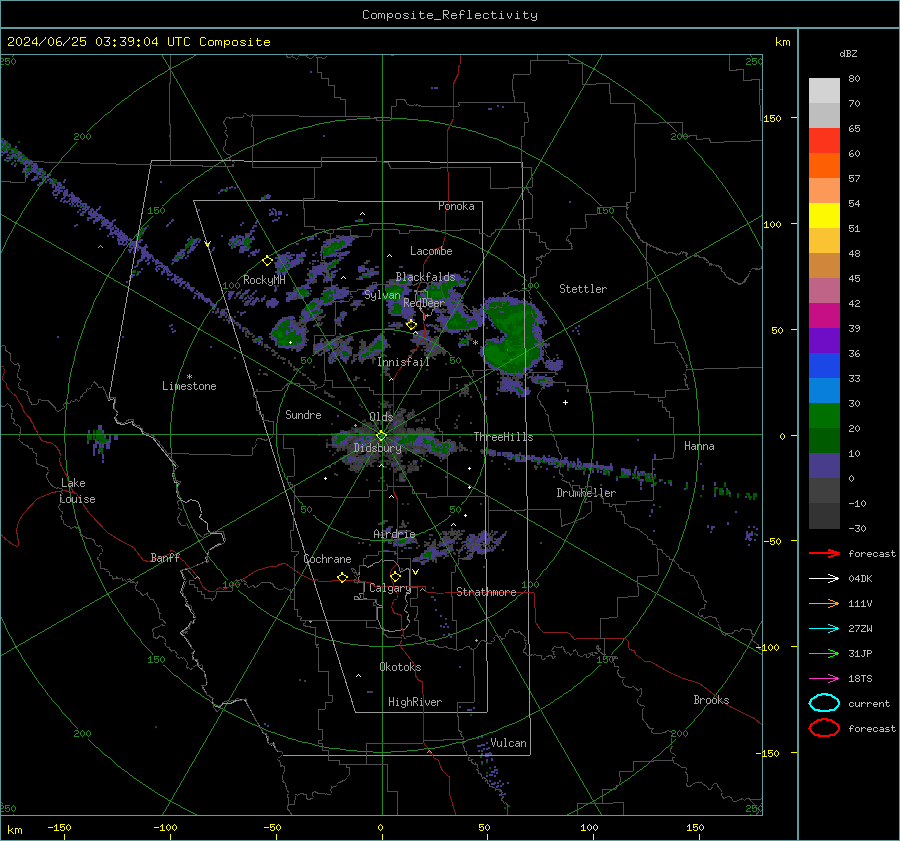Choose the cyan 27ZW arrow legend entry
900x841 pixels.
coord(824,629)
